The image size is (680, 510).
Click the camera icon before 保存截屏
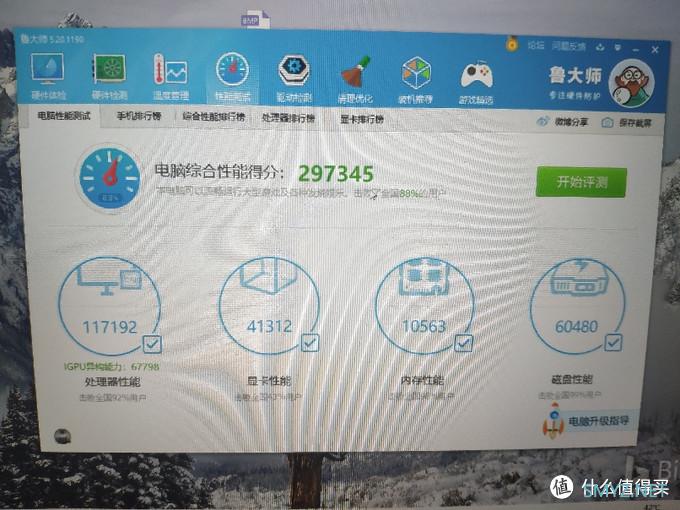(x=607, y=123)
